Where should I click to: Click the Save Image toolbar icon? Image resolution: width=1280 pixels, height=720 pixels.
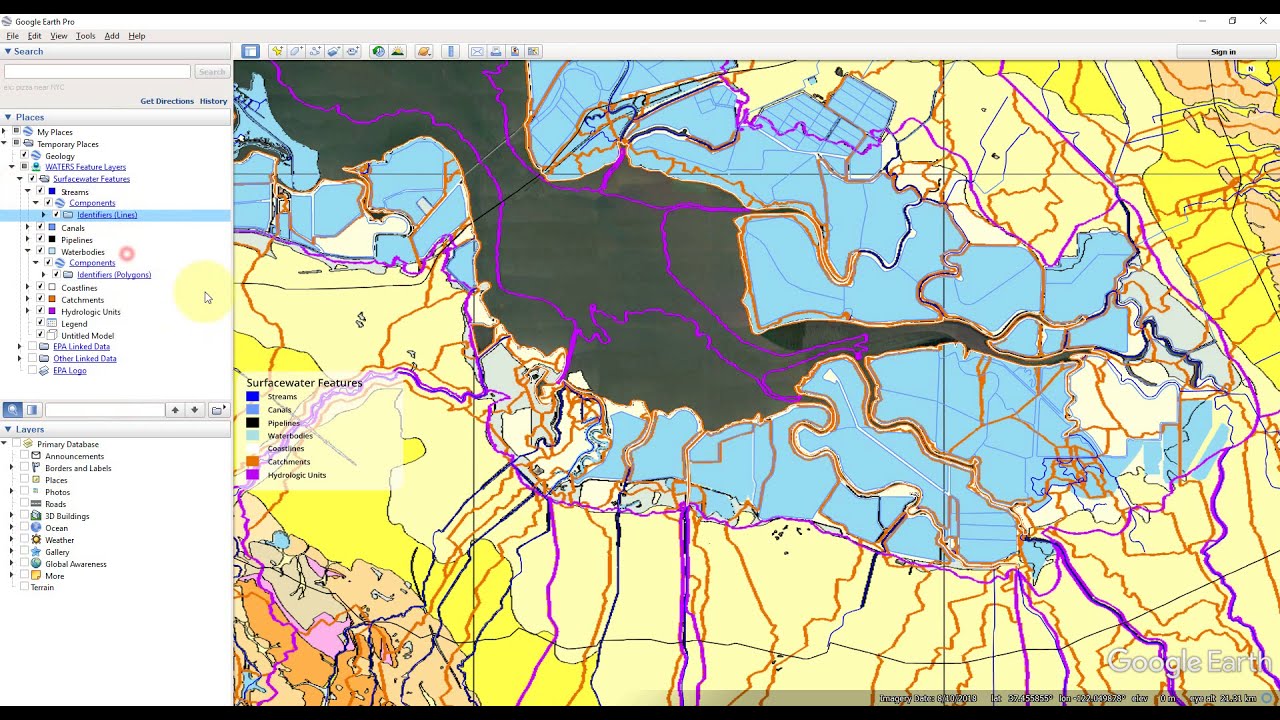point(515,51)
